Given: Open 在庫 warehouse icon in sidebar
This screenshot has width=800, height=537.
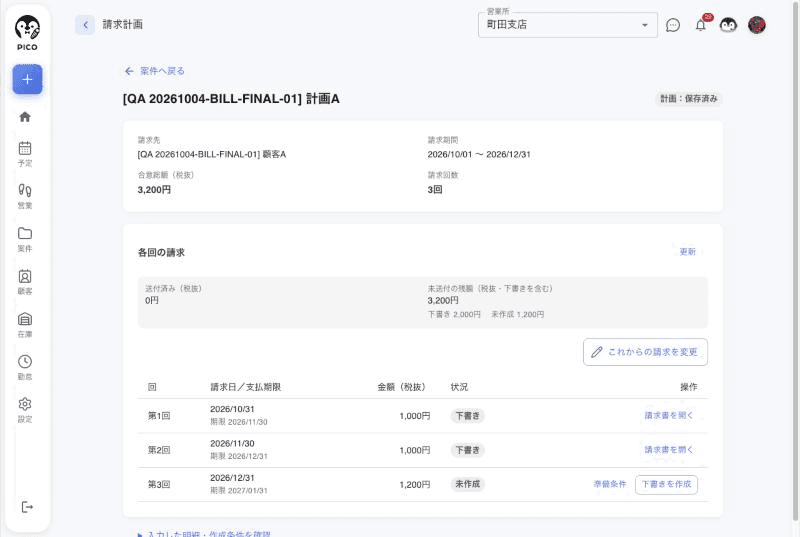Looking at the screenshot, I should click(25, 325).
